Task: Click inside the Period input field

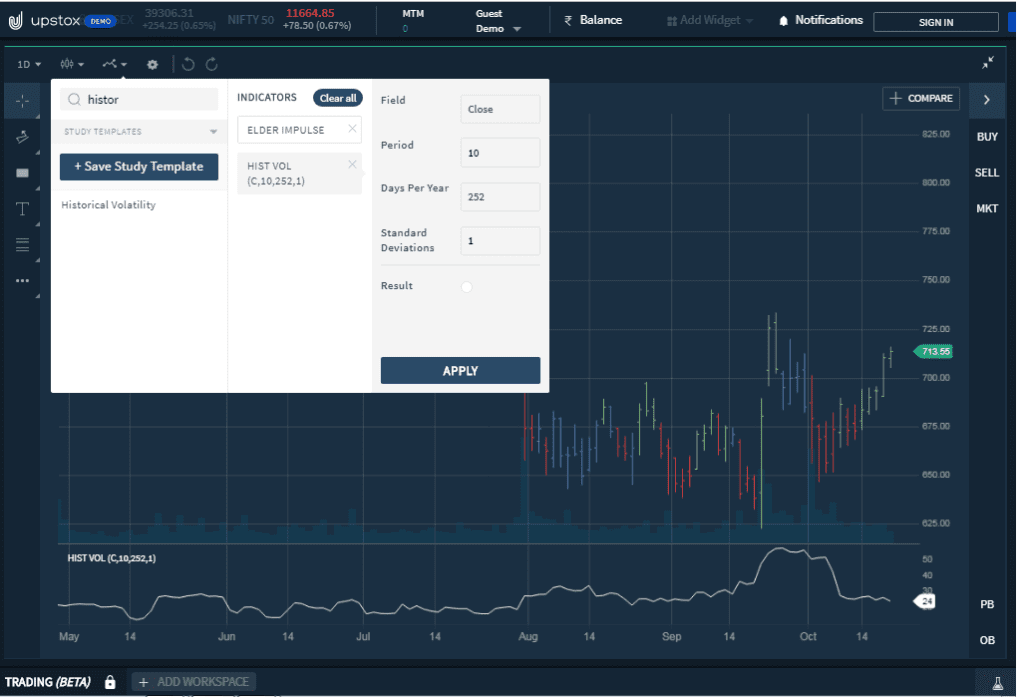Action: (x=500, y=152)
